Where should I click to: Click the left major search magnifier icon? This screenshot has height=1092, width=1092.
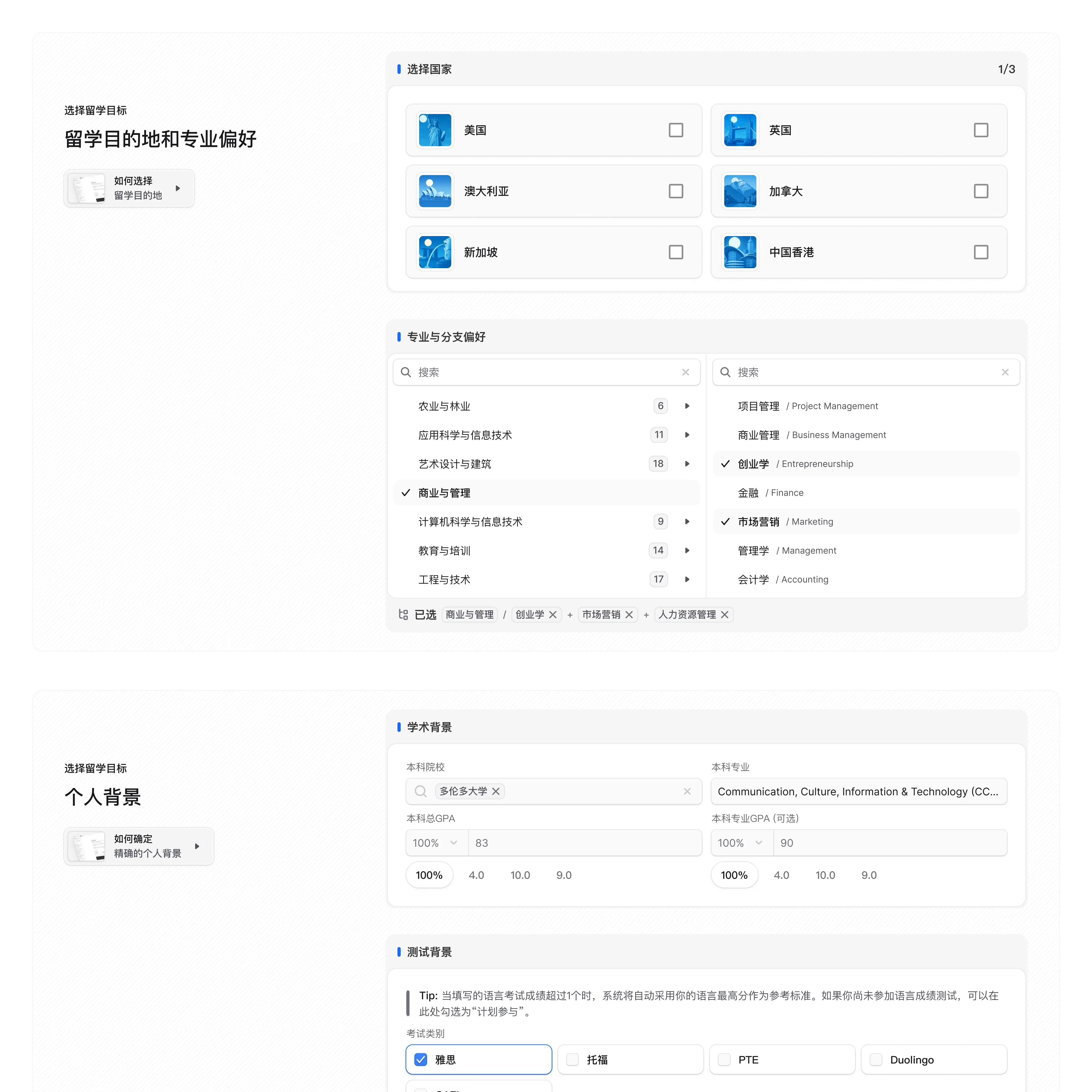tap(406, 372)
